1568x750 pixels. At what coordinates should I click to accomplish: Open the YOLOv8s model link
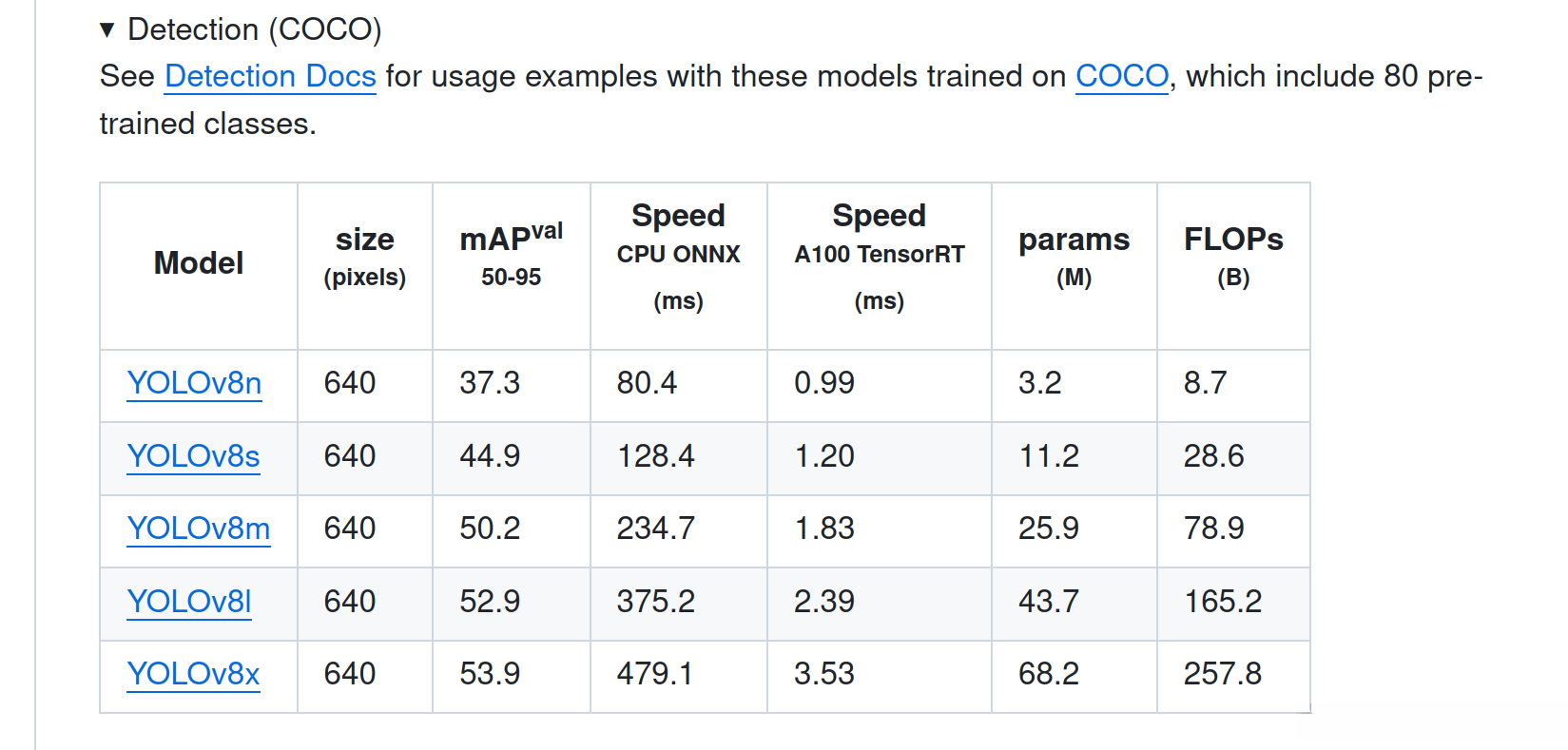(x=193, y=456)
